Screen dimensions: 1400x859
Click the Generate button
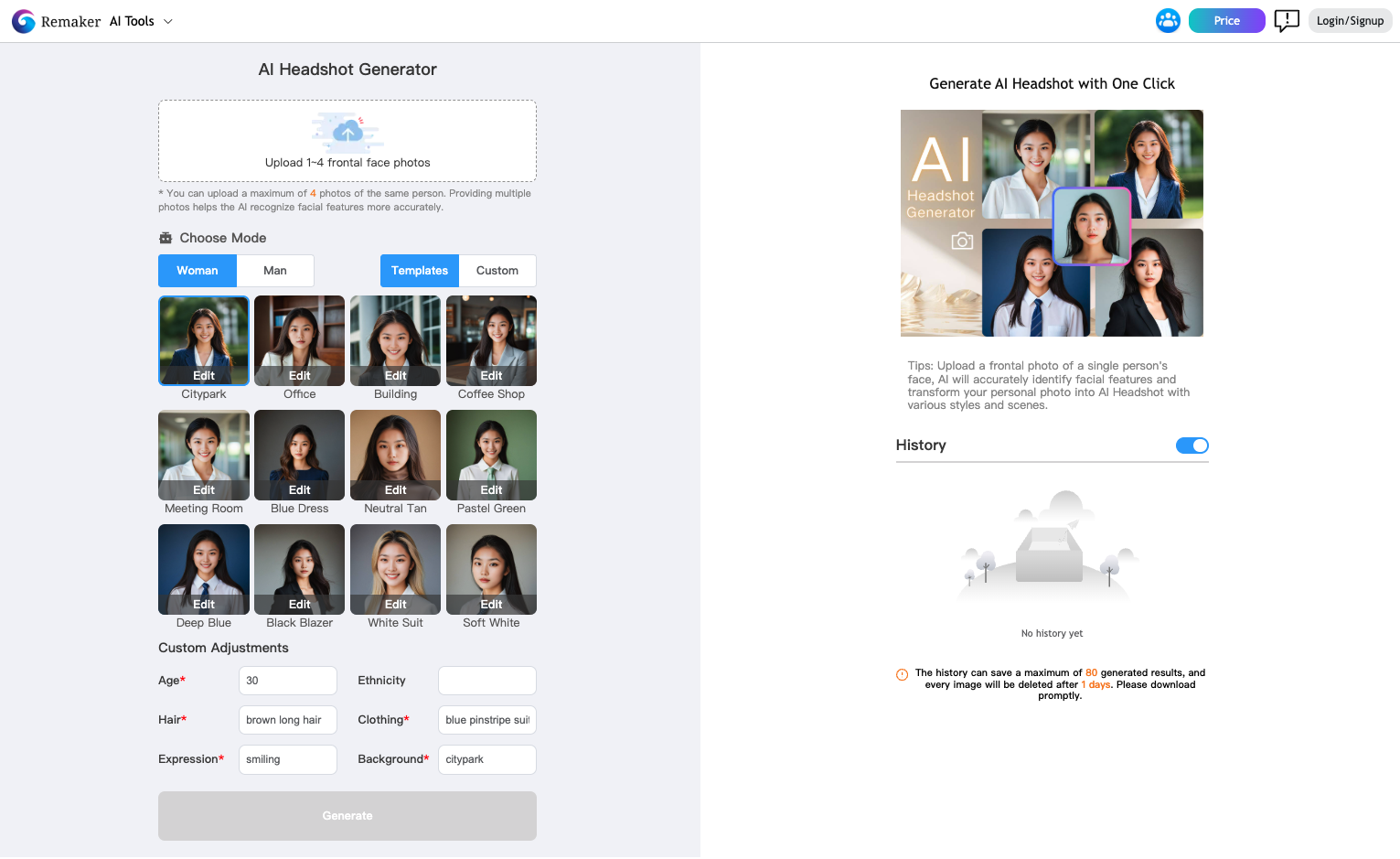pyautogui.click(x=347, y=815)
